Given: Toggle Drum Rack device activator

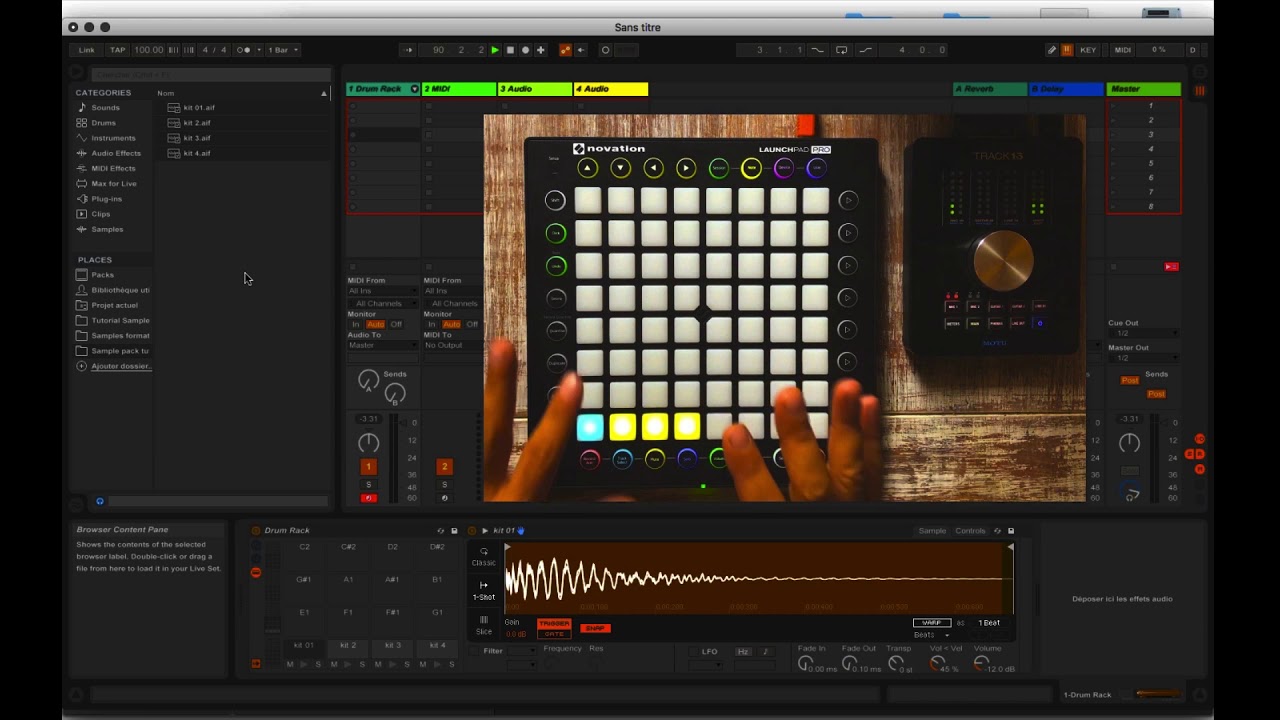Looking at the screenshot, I should pos(256,531).
